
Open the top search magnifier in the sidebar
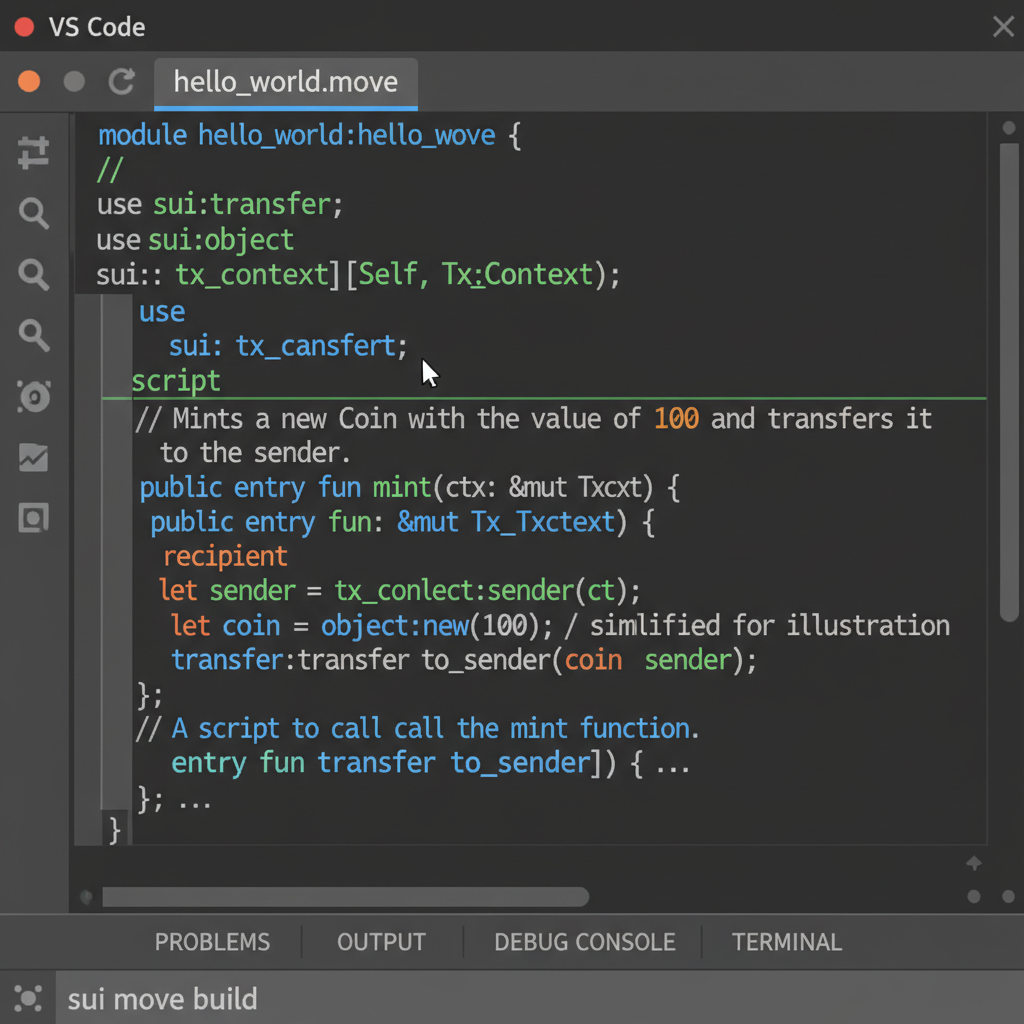[33, 213]
